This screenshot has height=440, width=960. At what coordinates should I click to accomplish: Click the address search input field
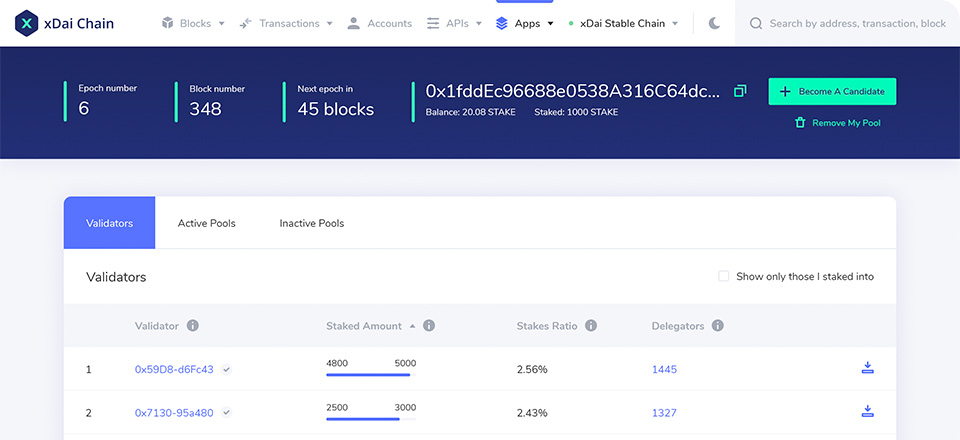pyautogui.click(x=855, y=23)
